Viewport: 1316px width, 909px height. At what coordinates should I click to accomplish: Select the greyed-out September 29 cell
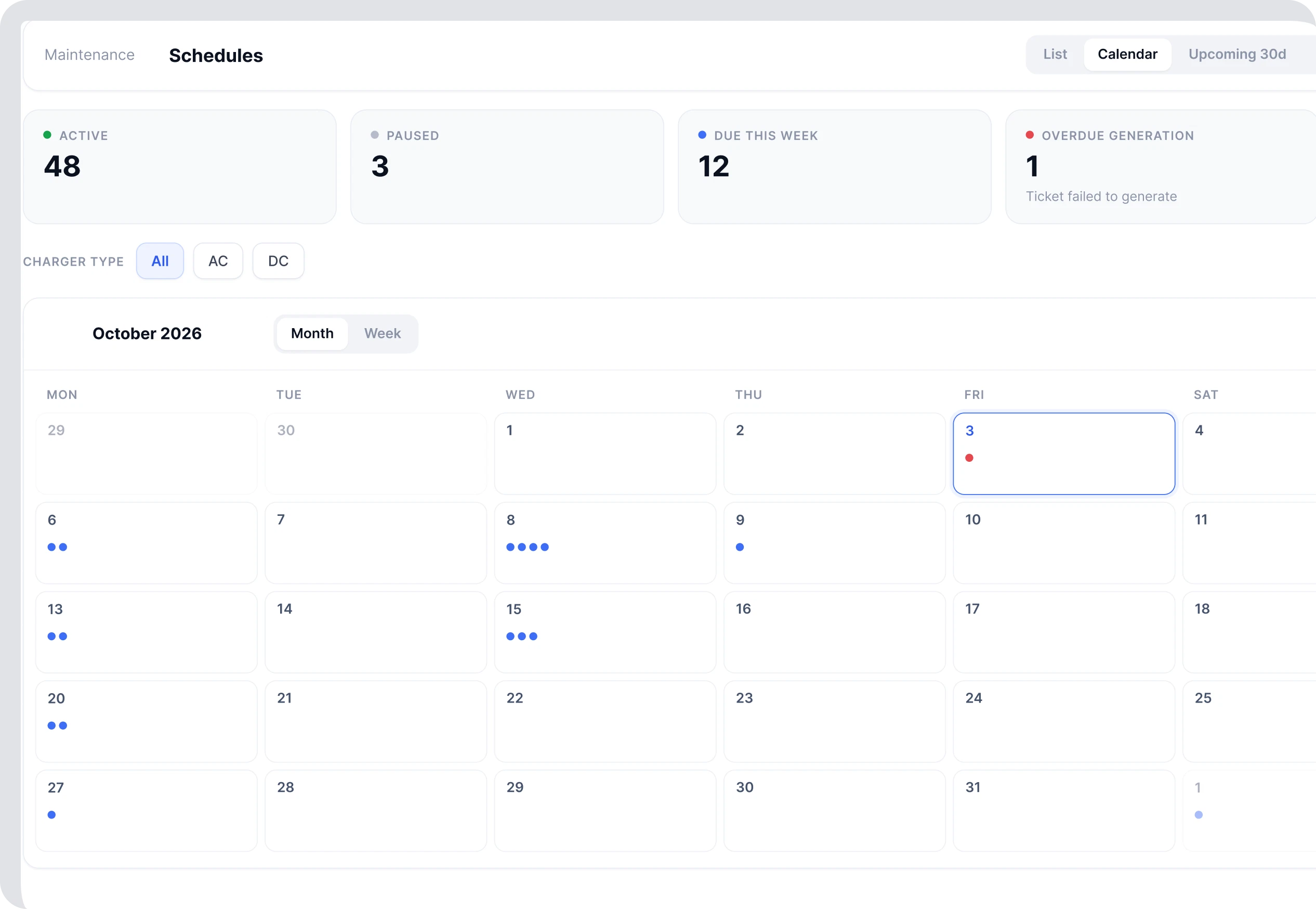point(146,454)
